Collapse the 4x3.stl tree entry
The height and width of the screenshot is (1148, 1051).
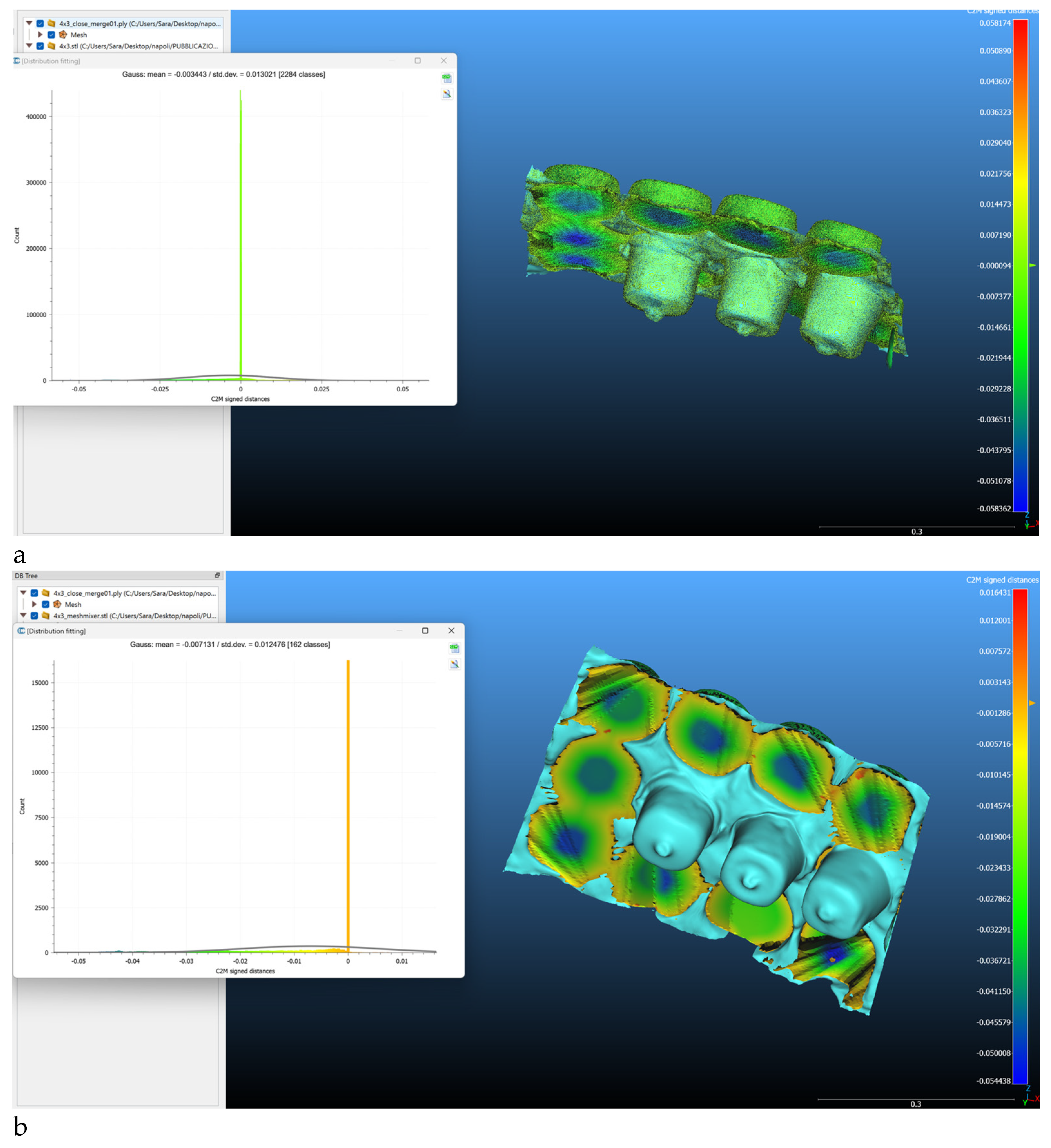(29, 45)
